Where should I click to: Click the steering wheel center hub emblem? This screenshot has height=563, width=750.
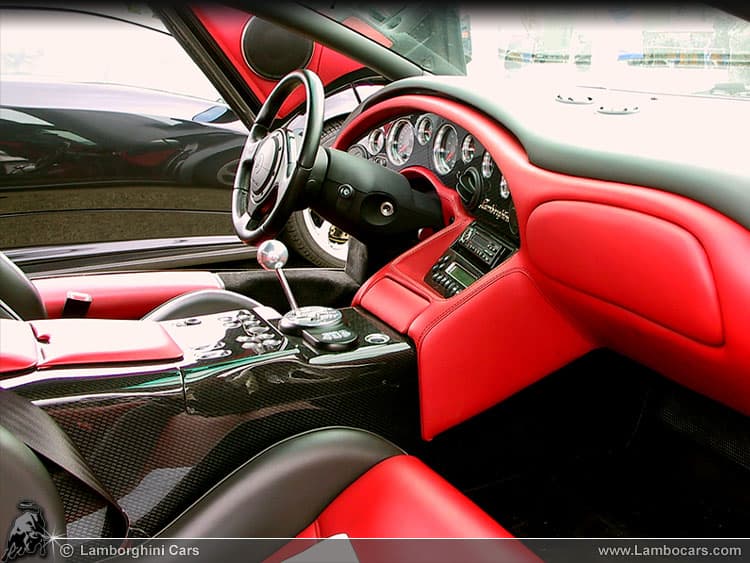pos(266,160)
